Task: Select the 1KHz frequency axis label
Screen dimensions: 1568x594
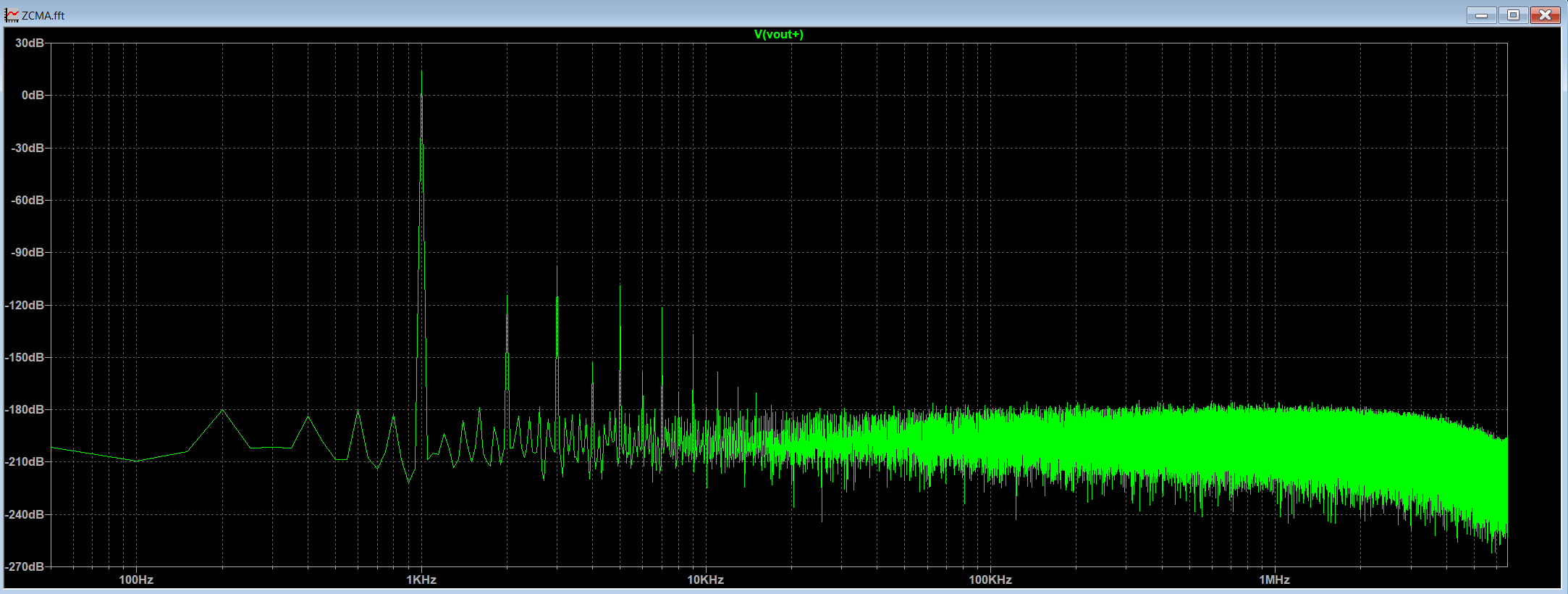Action: tap(421, 580)
